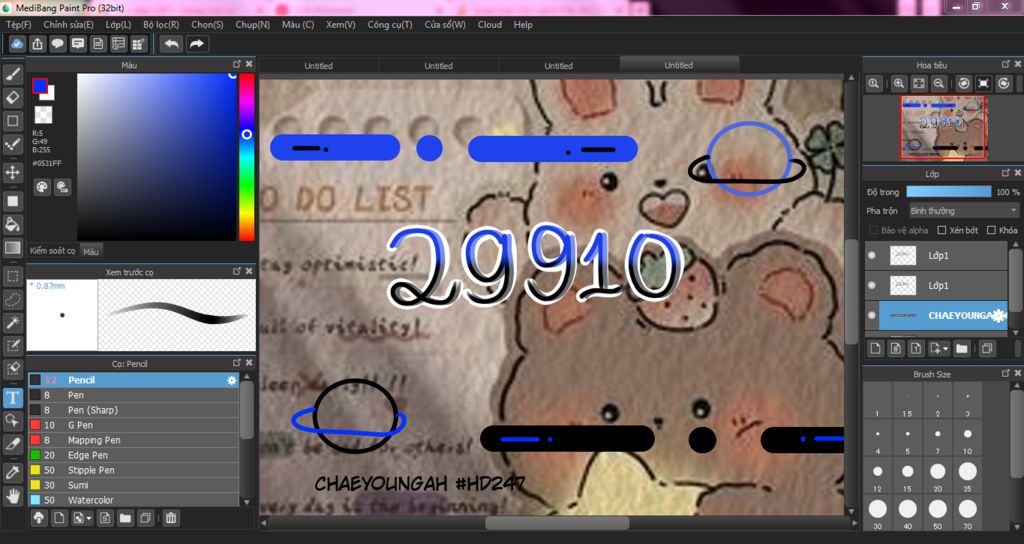Select the Move tool

pyautogui.click(x=12, y=172)
